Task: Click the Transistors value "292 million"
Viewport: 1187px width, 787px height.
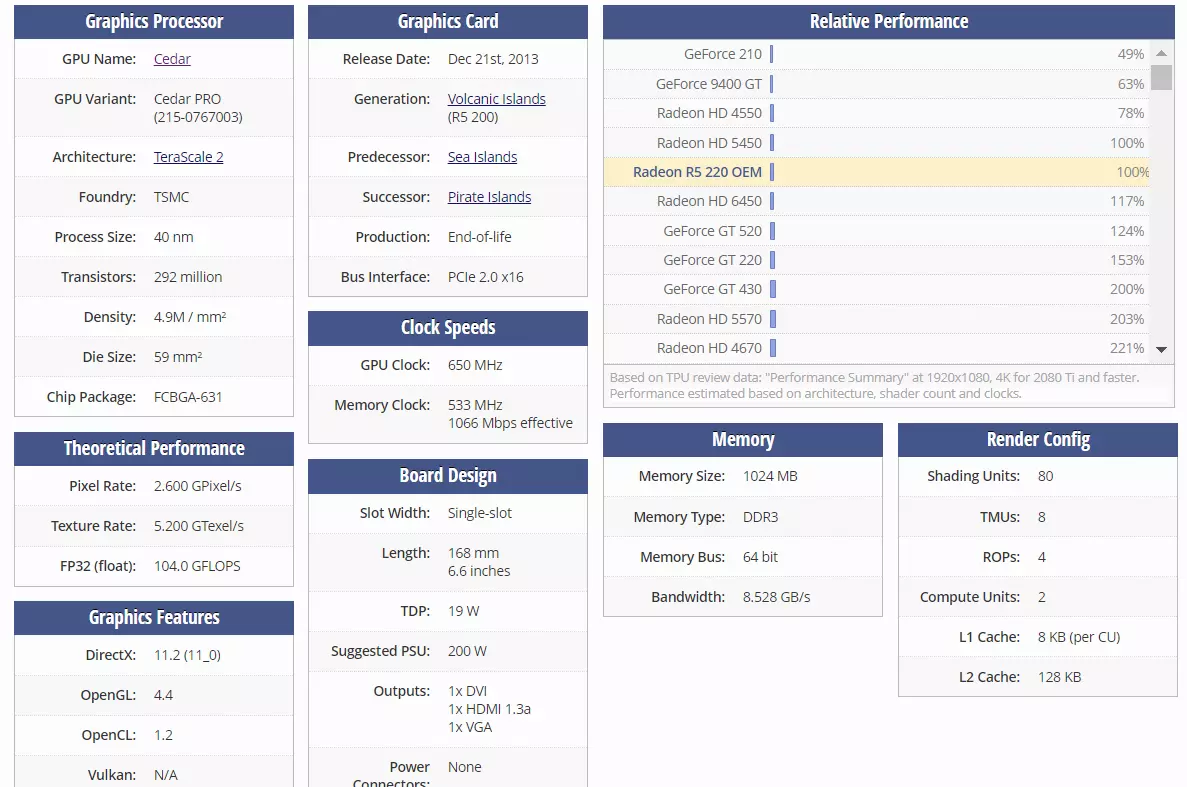Action: tap(188, 277)
